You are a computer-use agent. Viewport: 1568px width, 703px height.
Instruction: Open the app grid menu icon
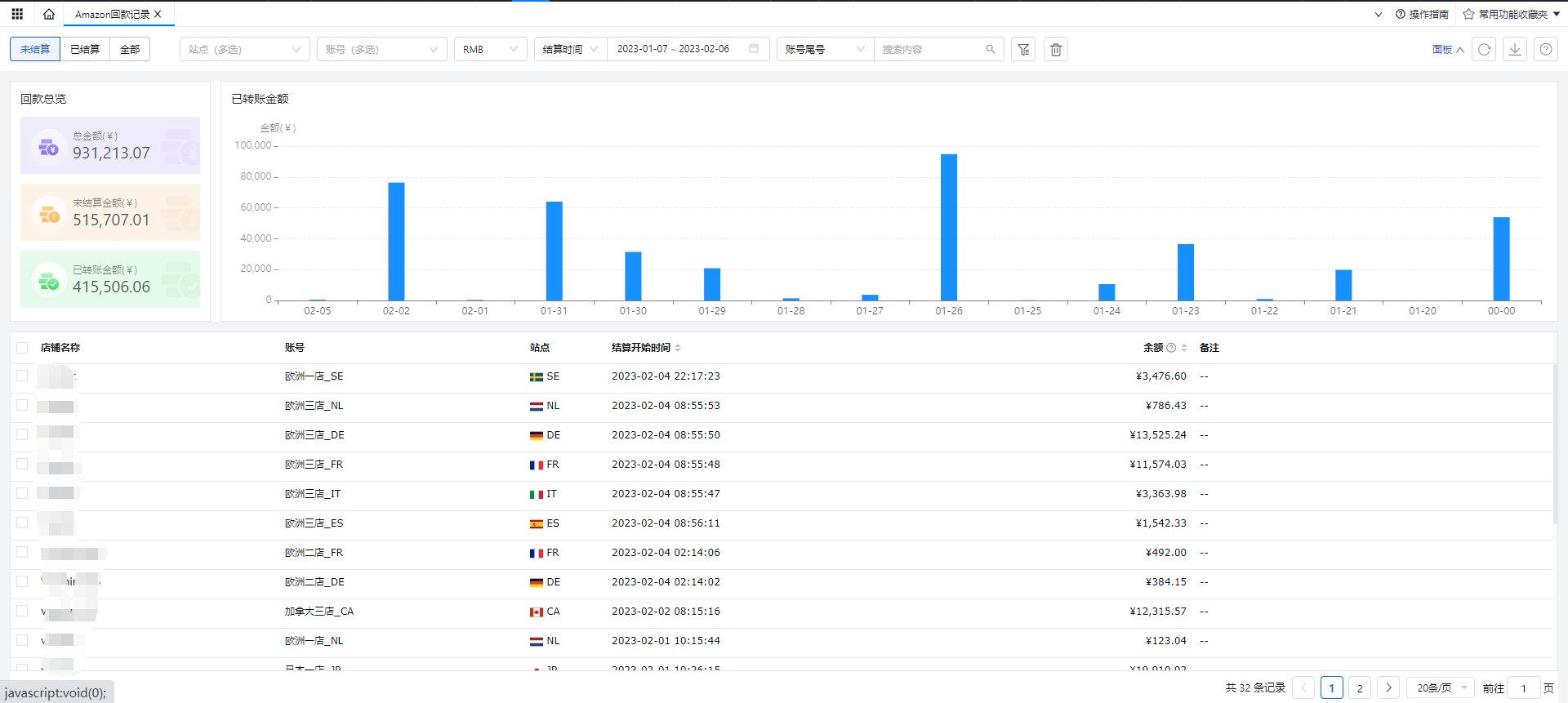click(17, 14)
